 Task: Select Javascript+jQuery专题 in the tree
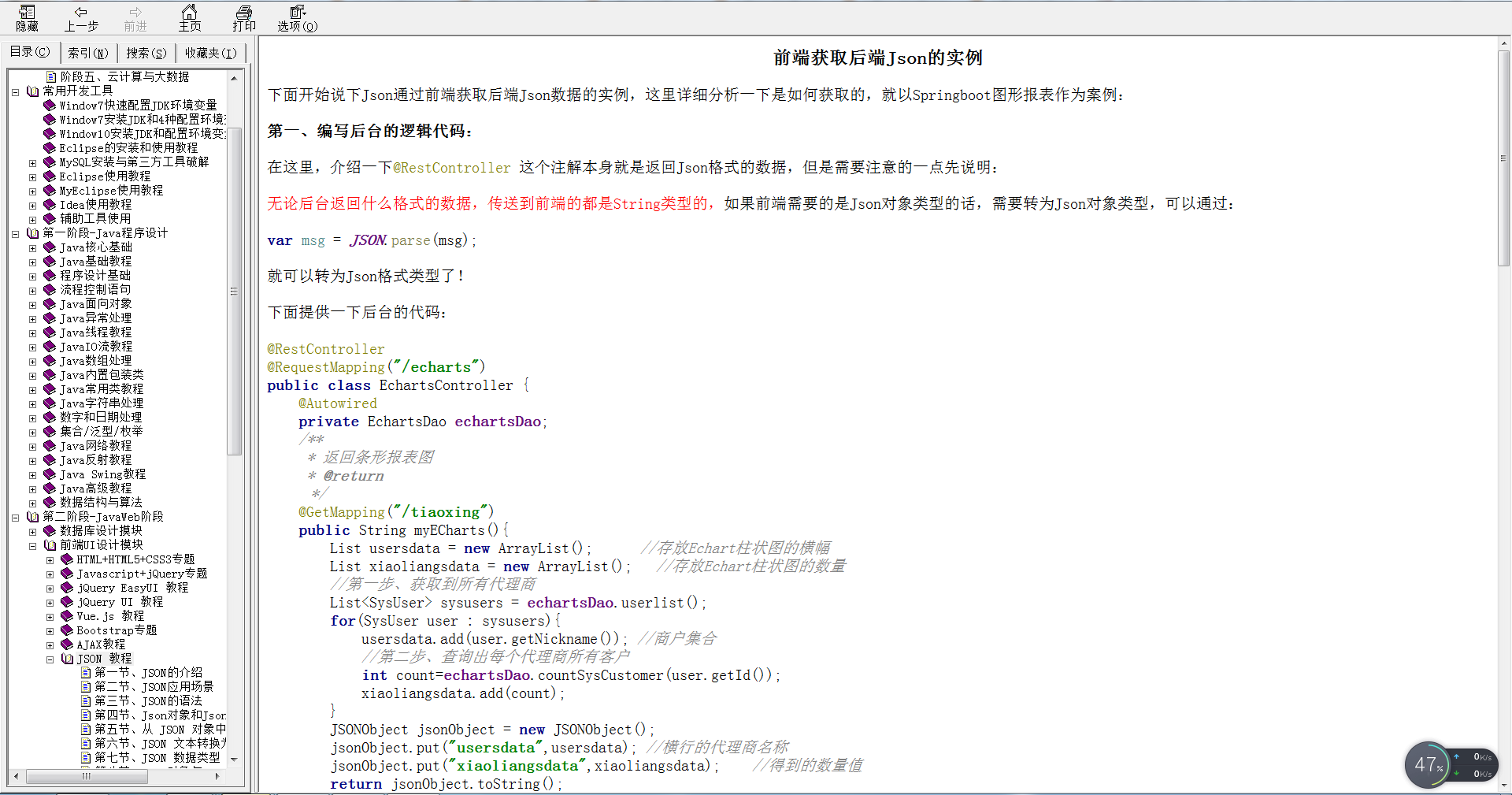[142, 574]
